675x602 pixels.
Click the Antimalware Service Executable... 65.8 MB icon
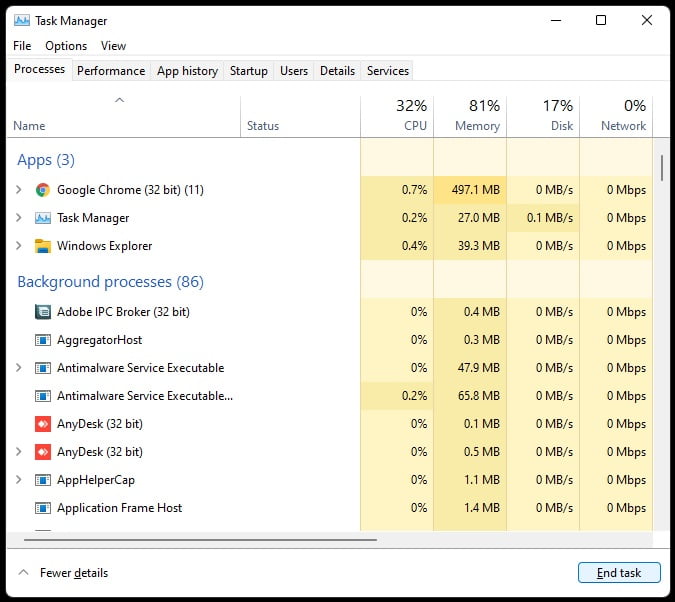[x=43, y=396]
